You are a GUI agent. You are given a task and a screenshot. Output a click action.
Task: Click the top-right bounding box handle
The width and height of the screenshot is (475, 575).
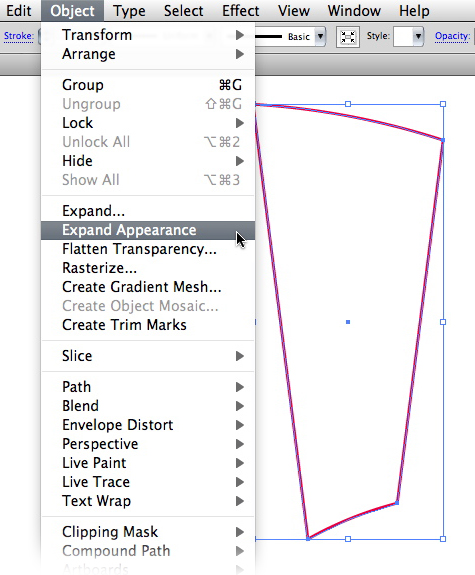[443, 104]
